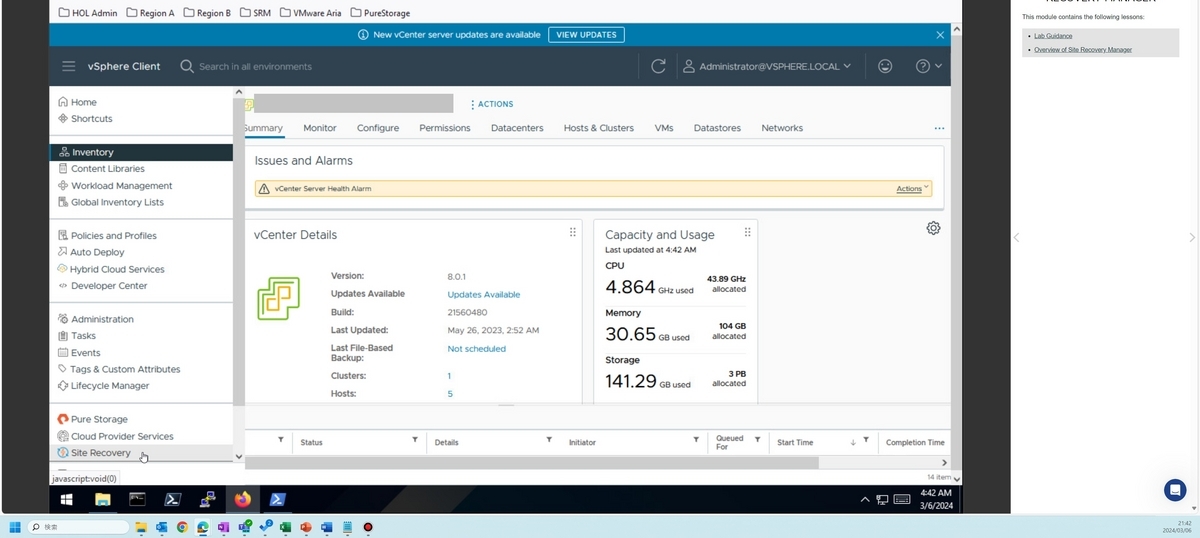Open the SRM bookmark folder
Screen dimensions: 1200x538
click(x=256, y=13)
